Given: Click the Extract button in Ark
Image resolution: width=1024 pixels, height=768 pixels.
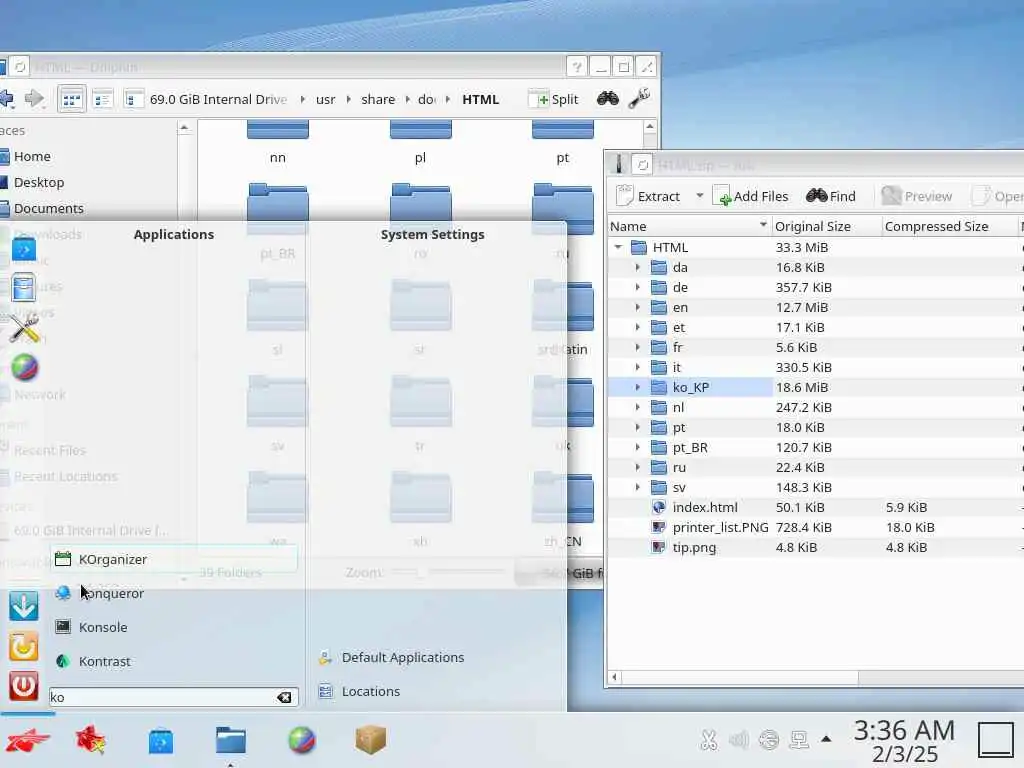Looking at the screenshot, I should coord(648,196).
